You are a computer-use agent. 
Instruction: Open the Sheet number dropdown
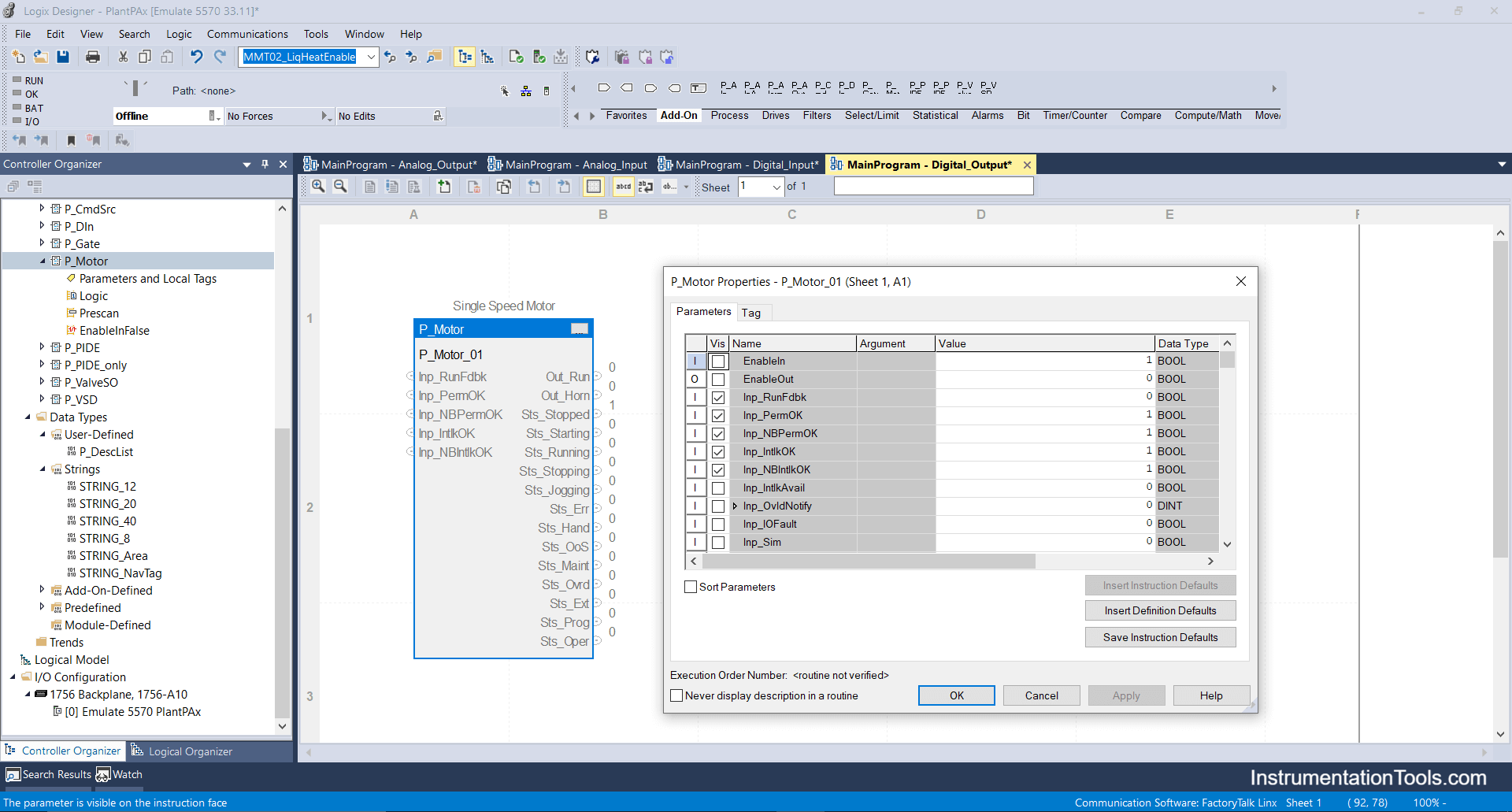tap(776, 187)
